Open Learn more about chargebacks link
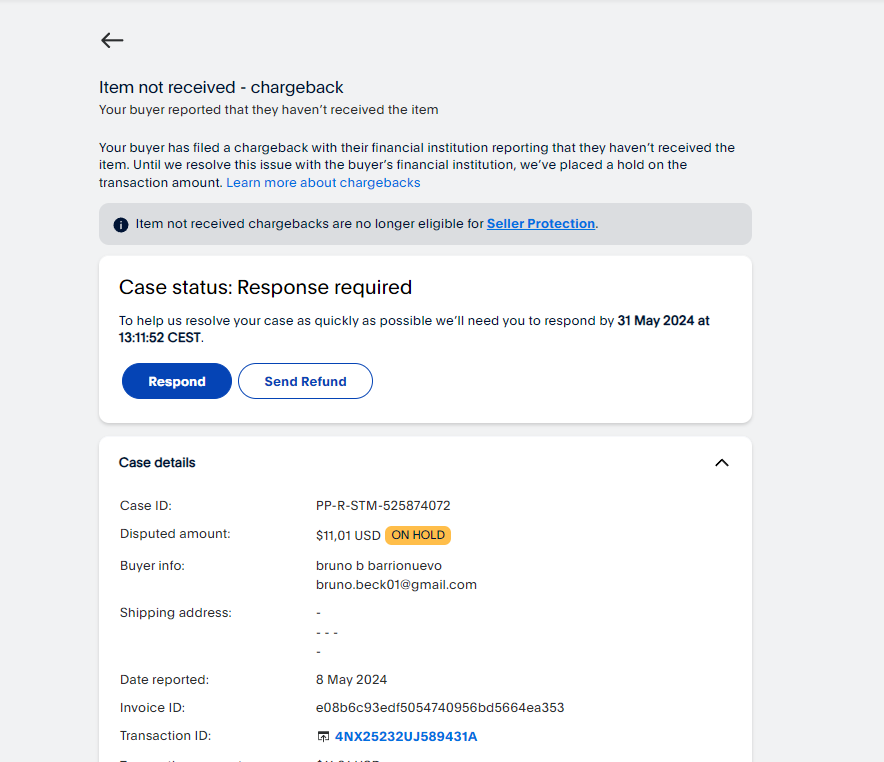This screenshot has height=762, width=884. pyautogui.click(x=323, y=183)
